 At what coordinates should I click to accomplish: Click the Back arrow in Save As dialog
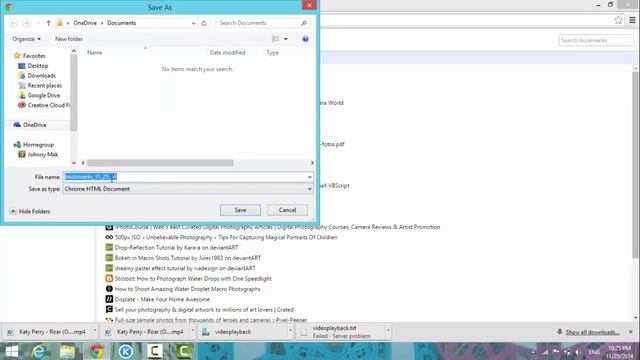point(13,23)
